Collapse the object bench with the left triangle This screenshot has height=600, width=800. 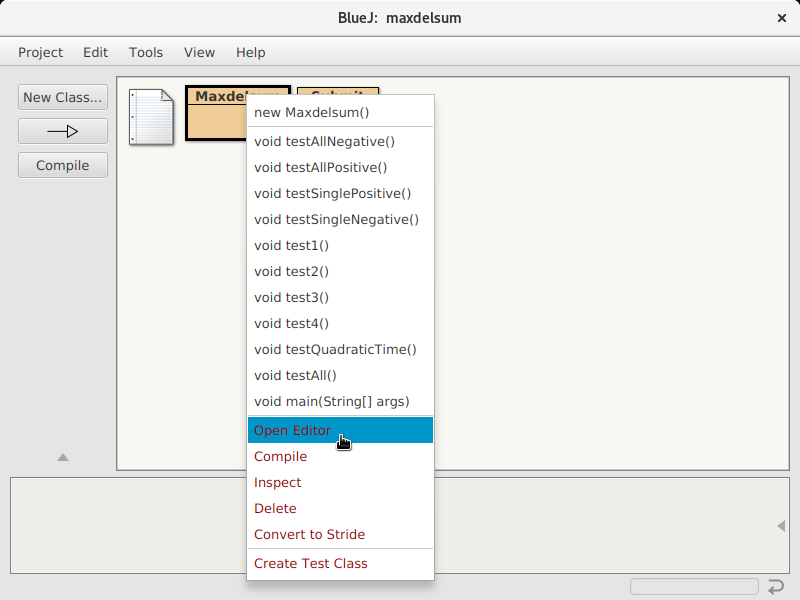tap(781, 526)
